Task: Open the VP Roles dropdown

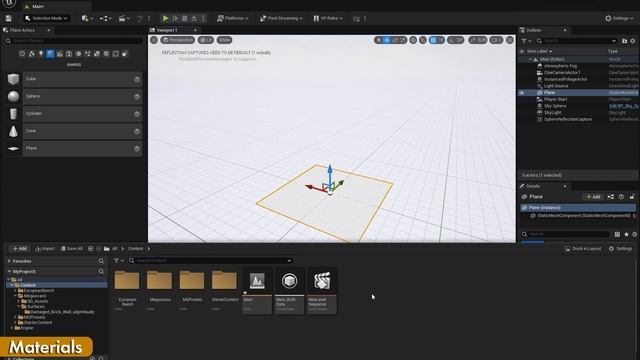Action: (x=328, y=18)
